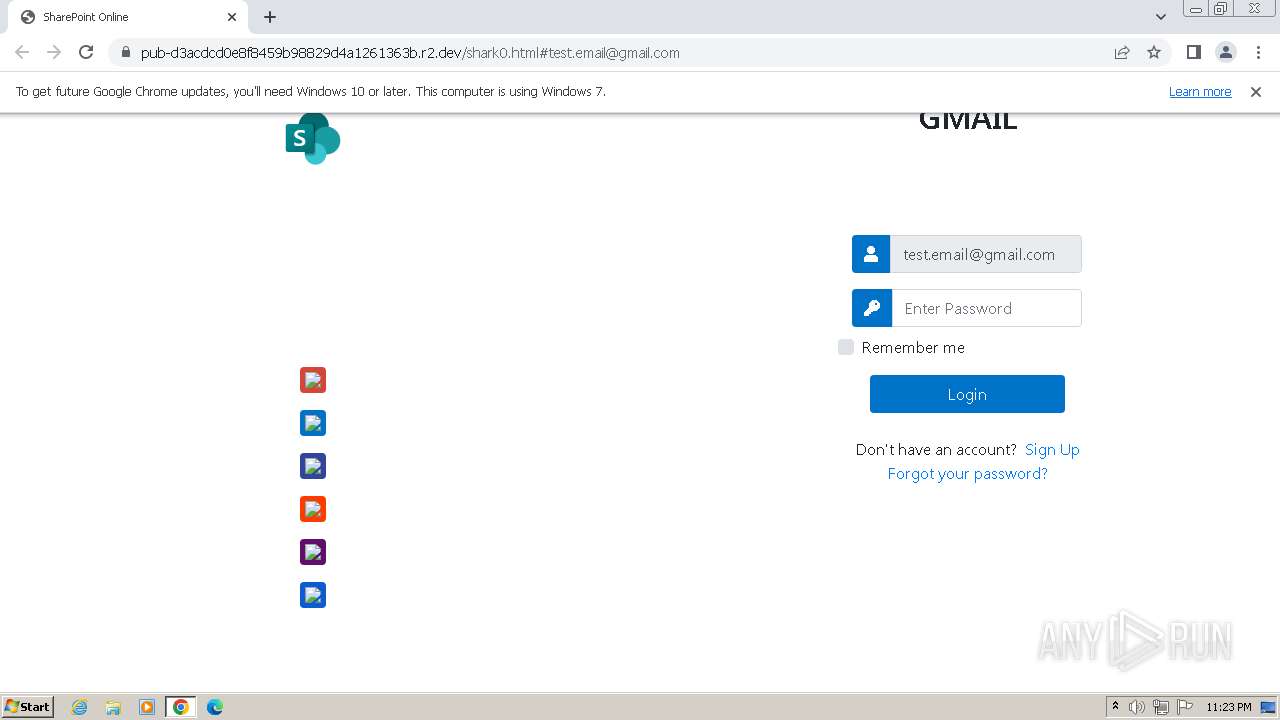
Task: Bookmark this page with star icon
Action: pos(1154,53)
